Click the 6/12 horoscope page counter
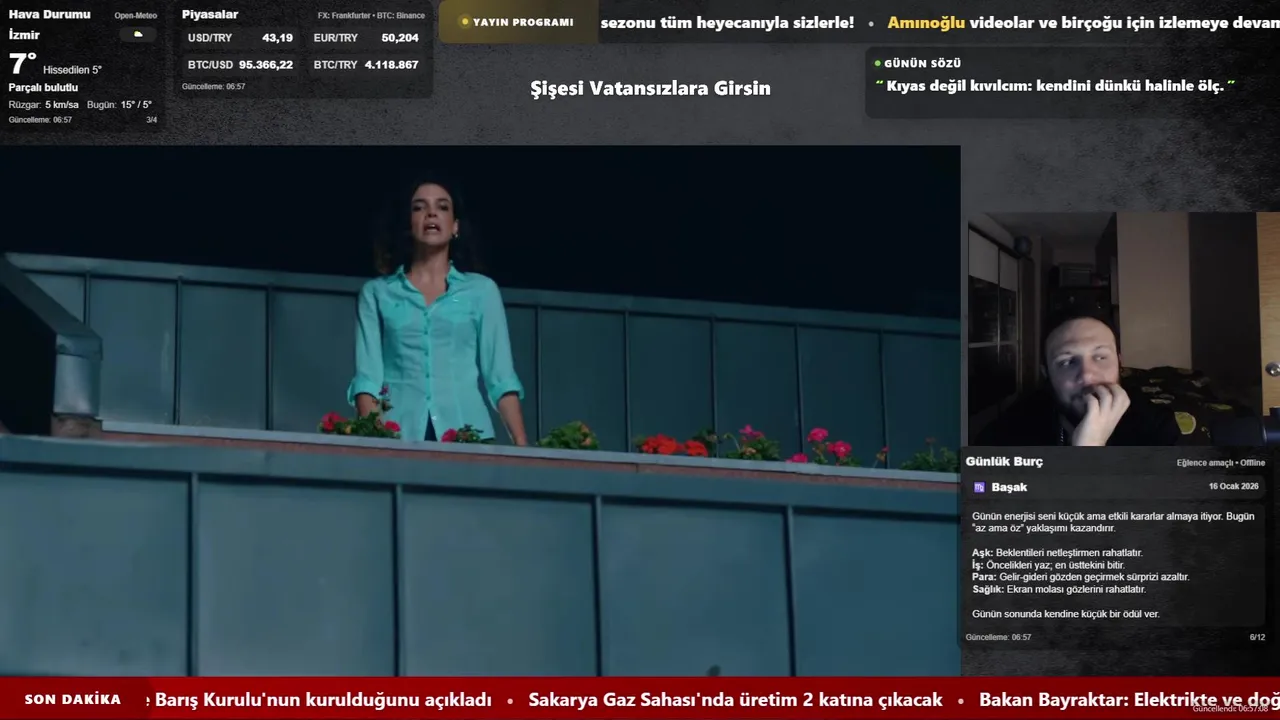Viewport: 1280px width, 720px height. pyautogui.click(x=1257, y=637)
